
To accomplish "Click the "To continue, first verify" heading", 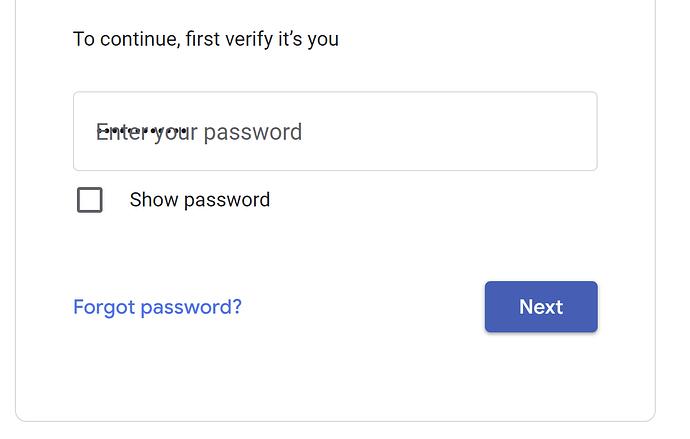I will 206,40.
